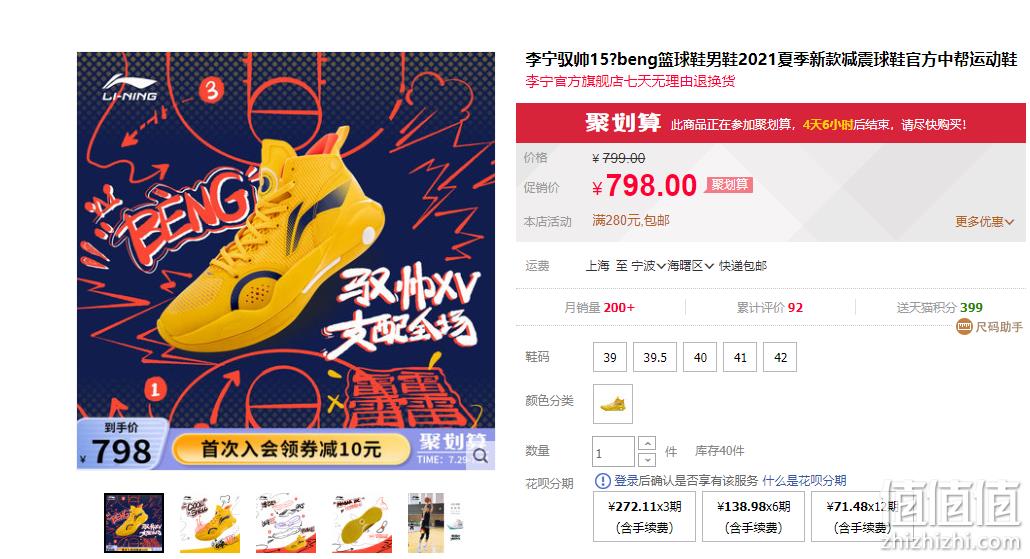Open the 尺码助手 size helper icon
1030x559 pixels.
click(x=964, y=326)
